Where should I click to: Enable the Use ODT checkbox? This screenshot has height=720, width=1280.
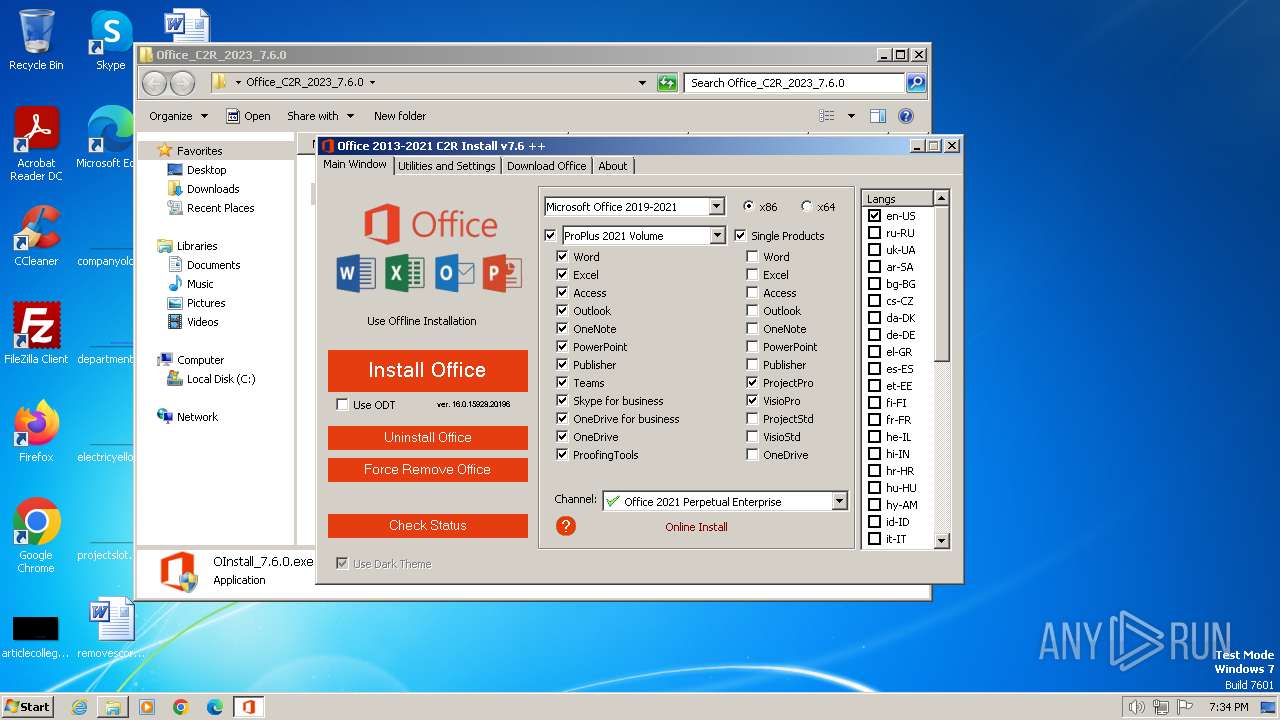point(343,405)
